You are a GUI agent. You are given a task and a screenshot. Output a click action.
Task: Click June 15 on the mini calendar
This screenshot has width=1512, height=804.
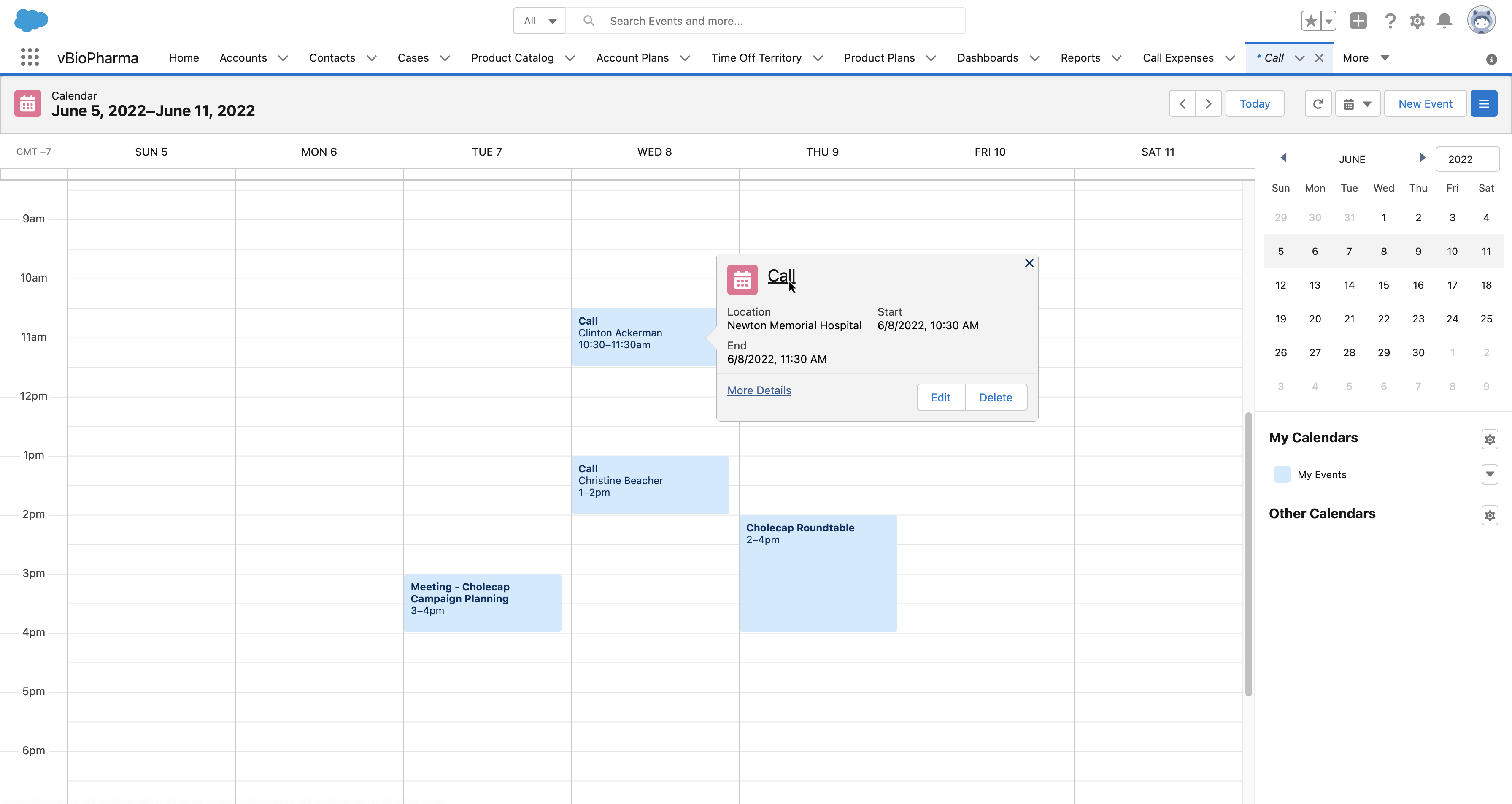1384,285
